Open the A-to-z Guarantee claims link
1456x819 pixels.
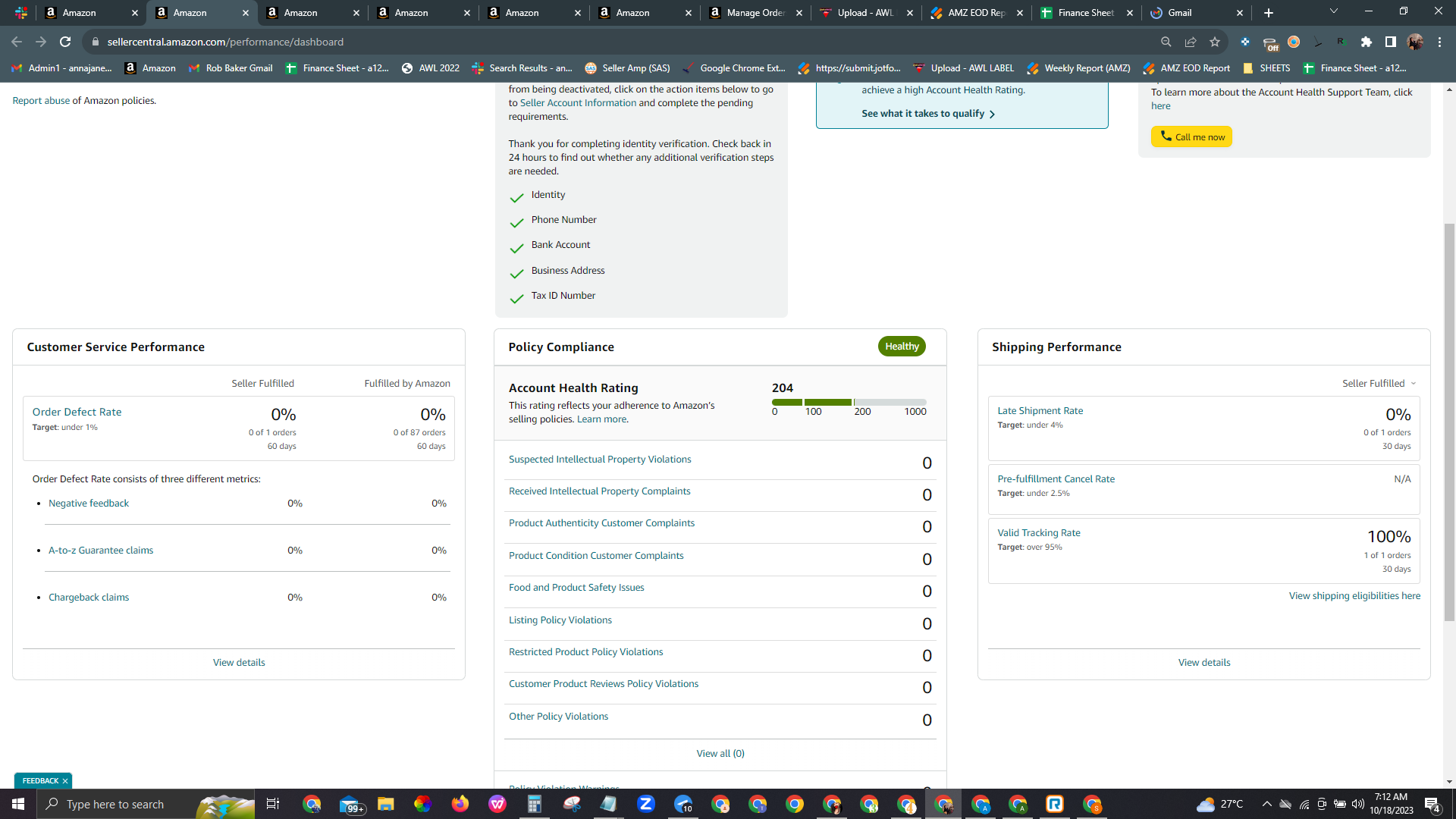point(101,551)
